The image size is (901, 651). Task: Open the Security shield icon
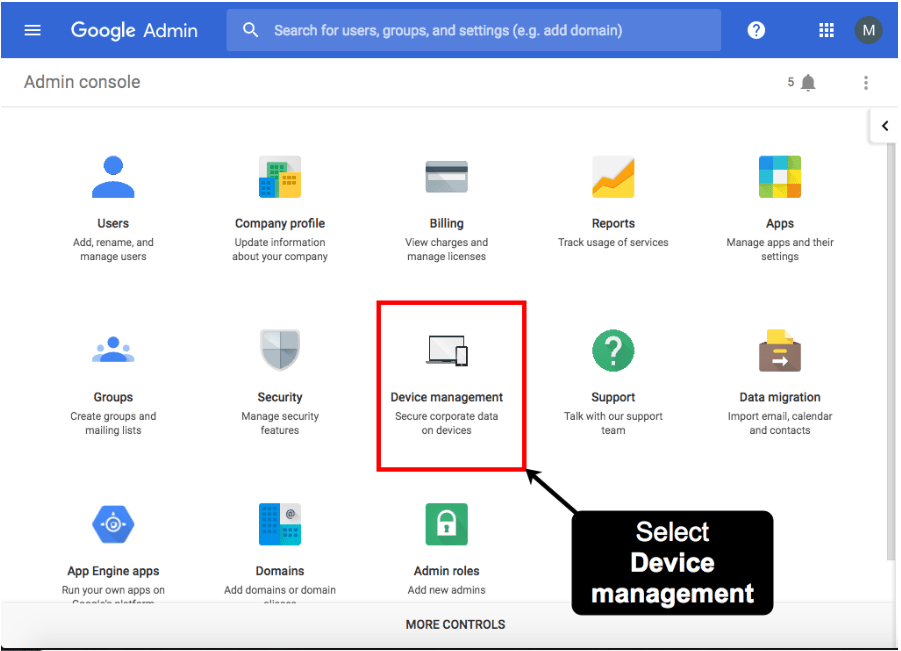[280, 350]
